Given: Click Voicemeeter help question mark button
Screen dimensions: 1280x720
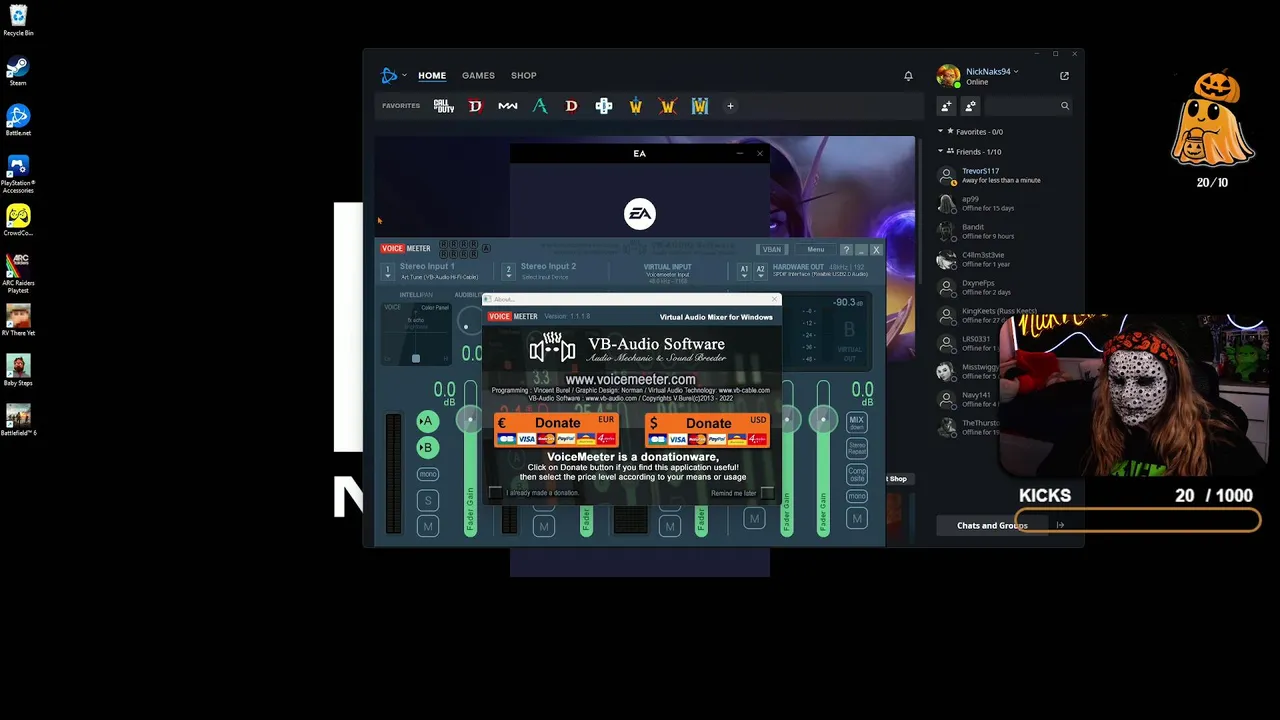Looking at the screenshot, I should coord(846,250).
